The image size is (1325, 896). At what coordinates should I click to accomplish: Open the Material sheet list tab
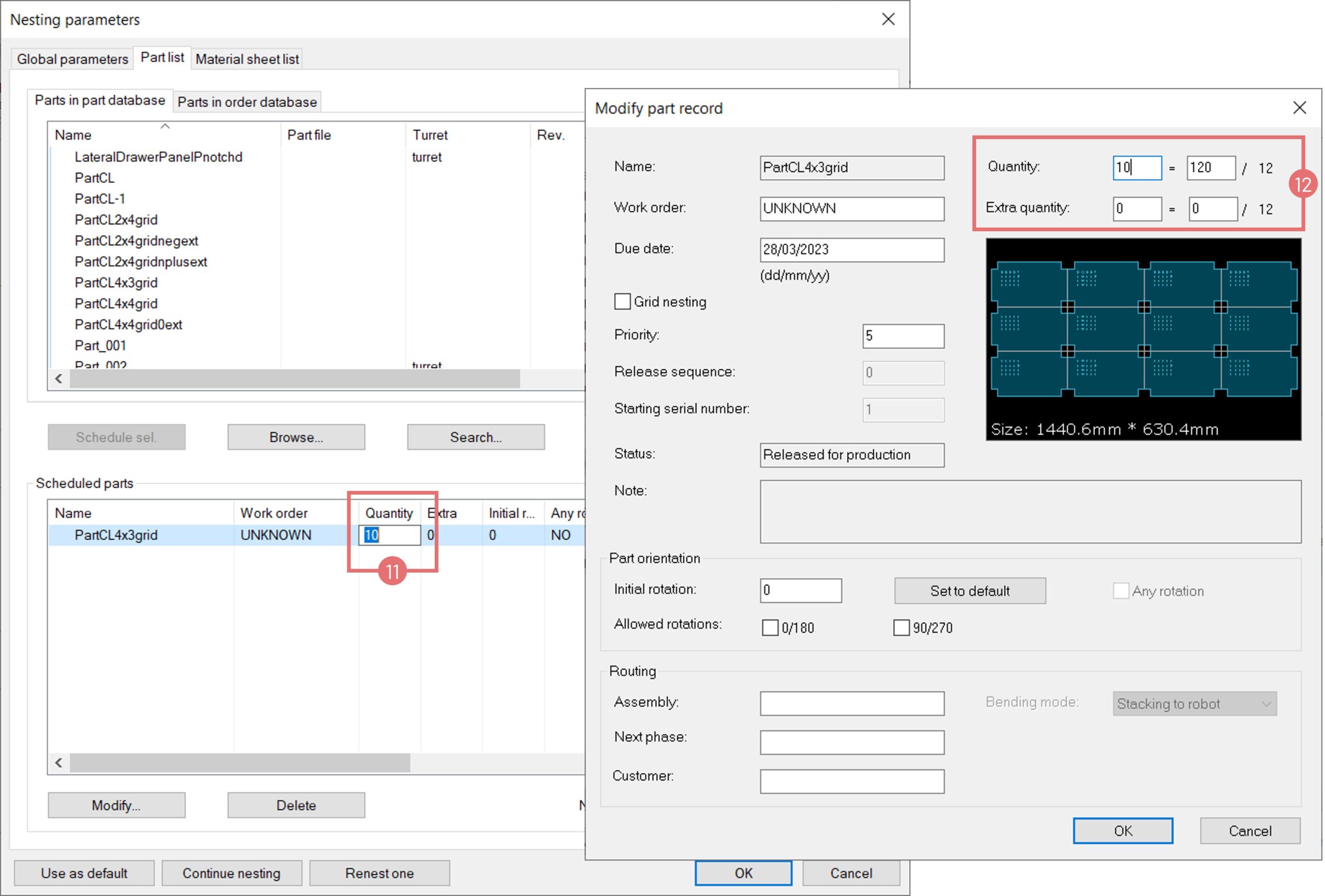247,58
